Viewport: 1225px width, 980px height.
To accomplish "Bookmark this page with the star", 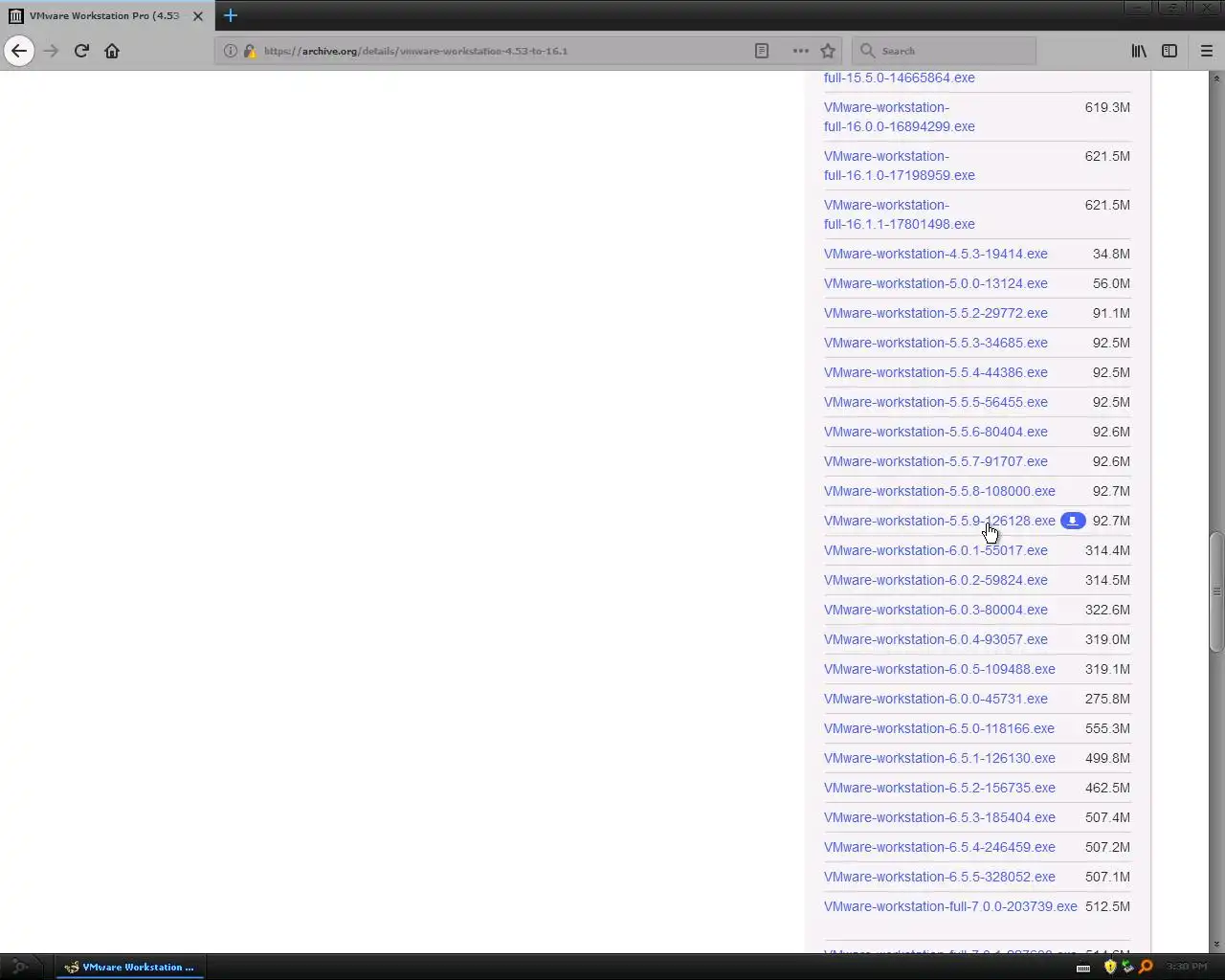I will [828, 51].
